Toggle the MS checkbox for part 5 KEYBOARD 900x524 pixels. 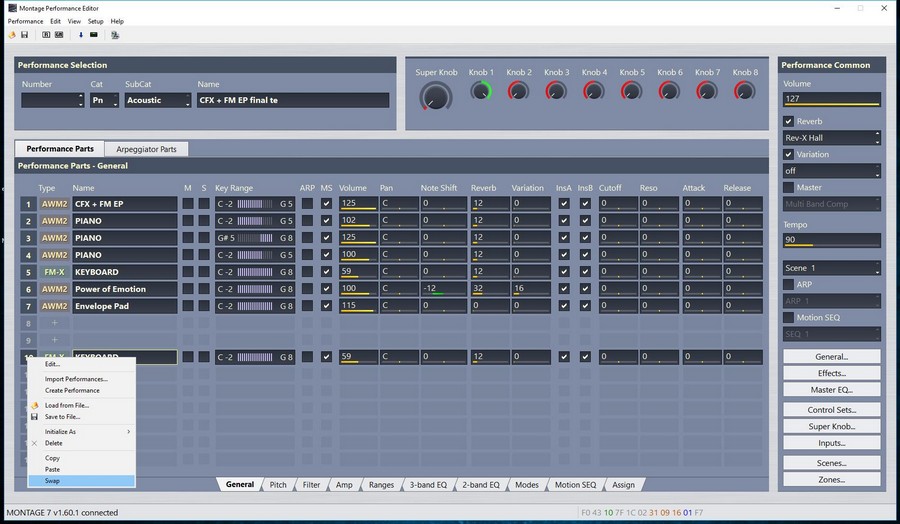tap(326, 271)
